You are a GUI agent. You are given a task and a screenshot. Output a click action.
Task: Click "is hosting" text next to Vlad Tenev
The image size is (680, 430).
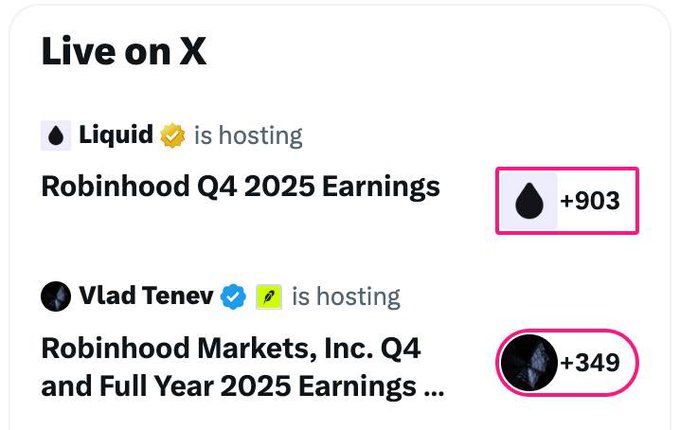coord(346,296)
